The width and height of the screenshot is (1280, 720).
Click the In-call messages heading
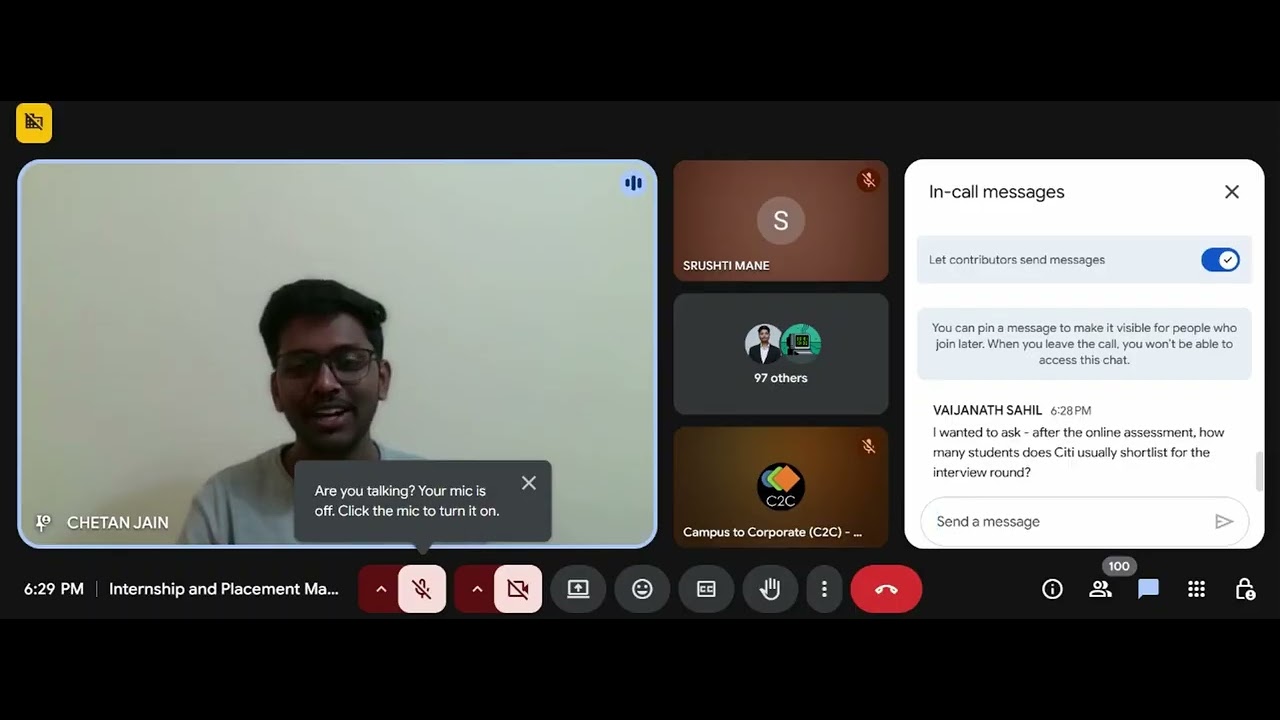click(997, 192)
